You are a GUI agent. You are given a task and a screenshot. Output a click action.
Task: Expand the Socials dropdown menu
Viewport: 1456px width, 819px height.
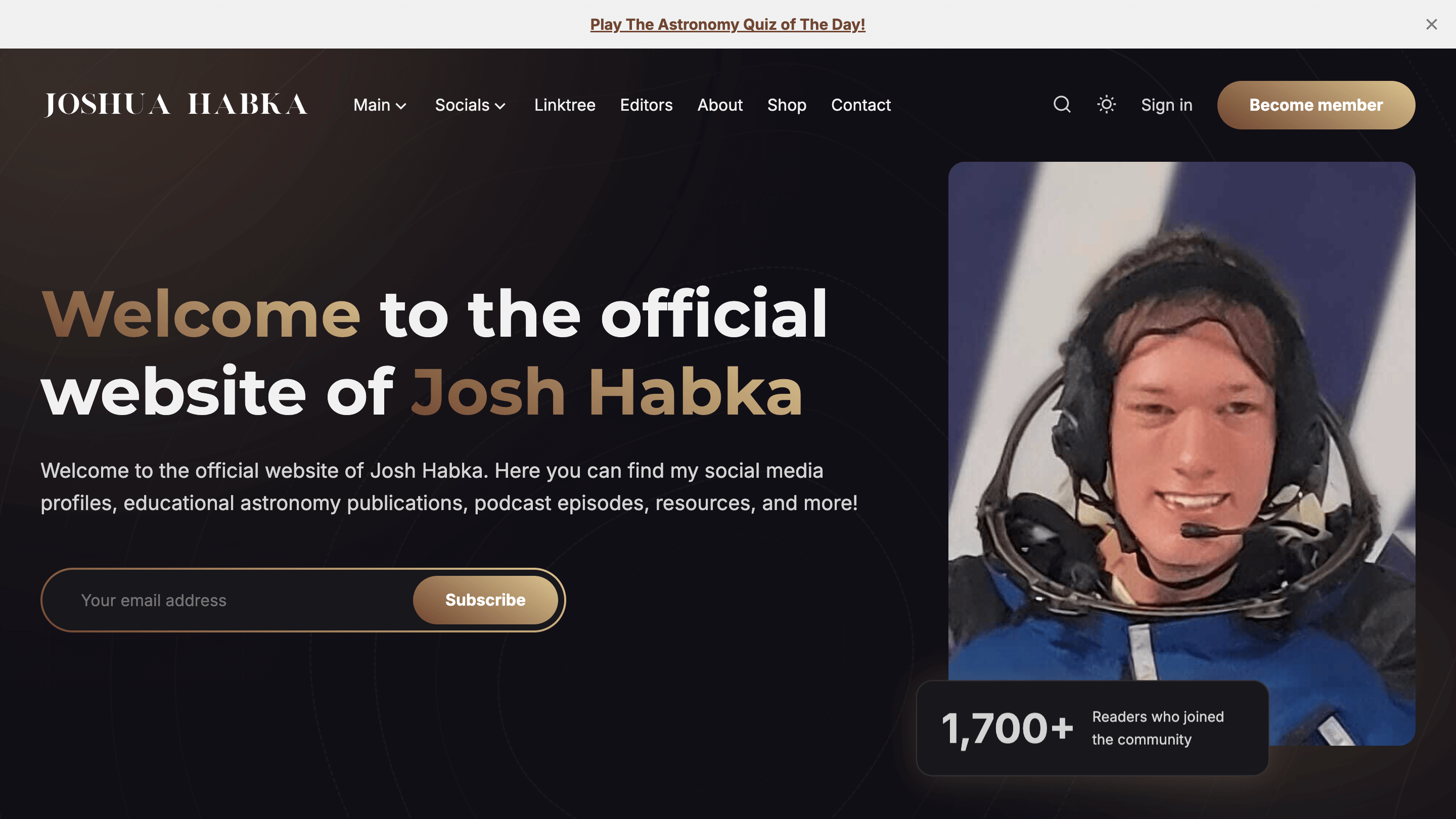pos(470,105)
